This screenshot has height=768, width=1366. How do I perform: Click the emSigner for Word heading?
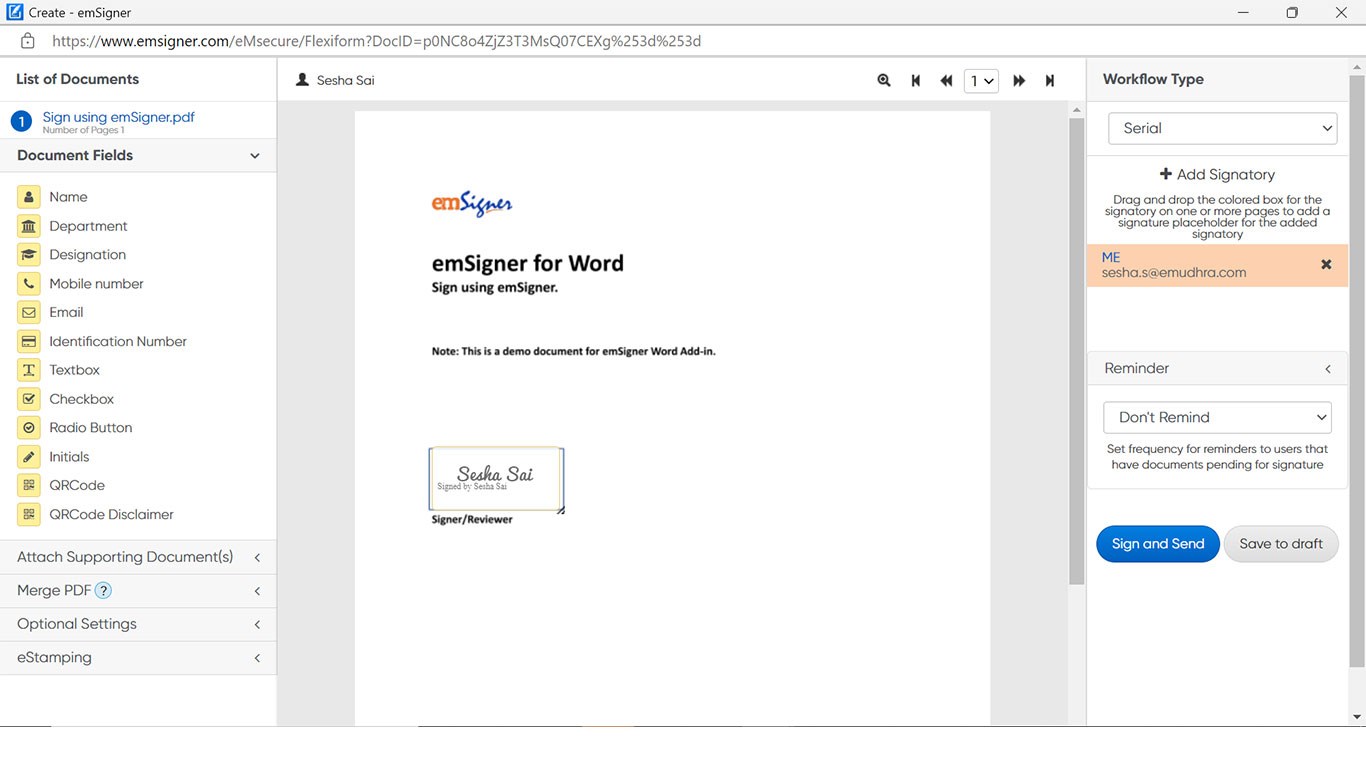click(528, 263)
